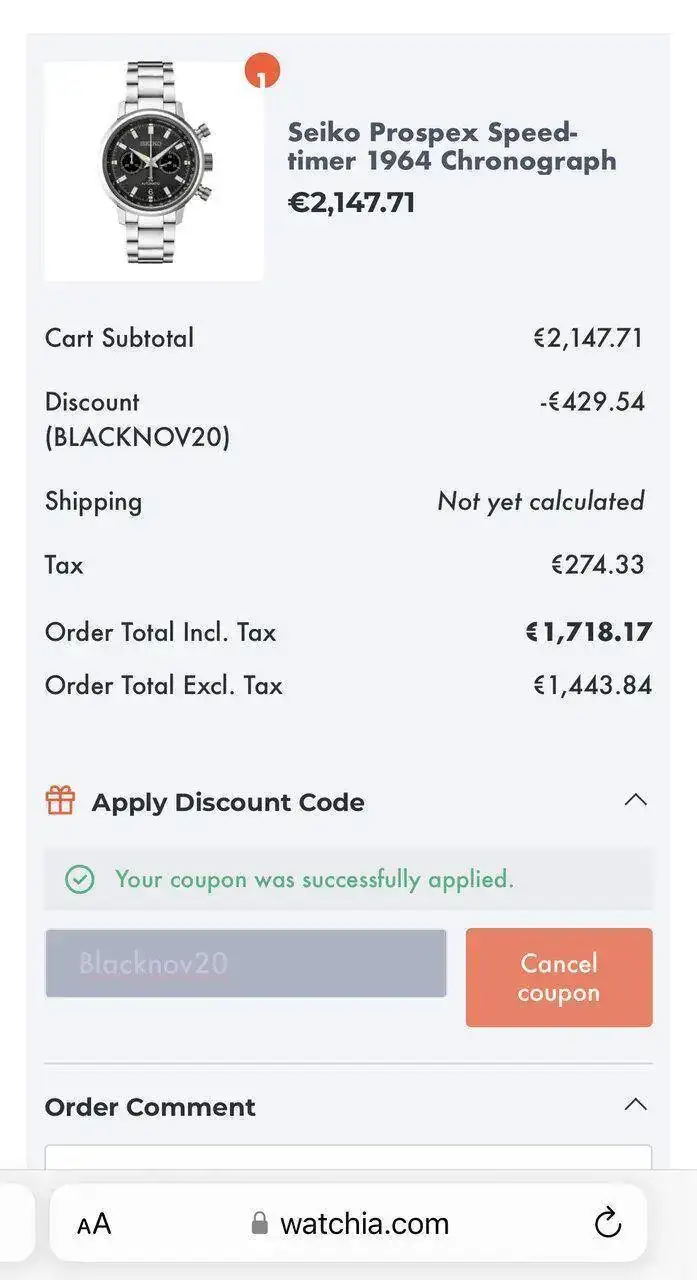Image resolution: width=697 pixels, height=1280 pixels.
Task: Open the Seiko Prospex Speedtimer product title
Action: pos(451,146)
